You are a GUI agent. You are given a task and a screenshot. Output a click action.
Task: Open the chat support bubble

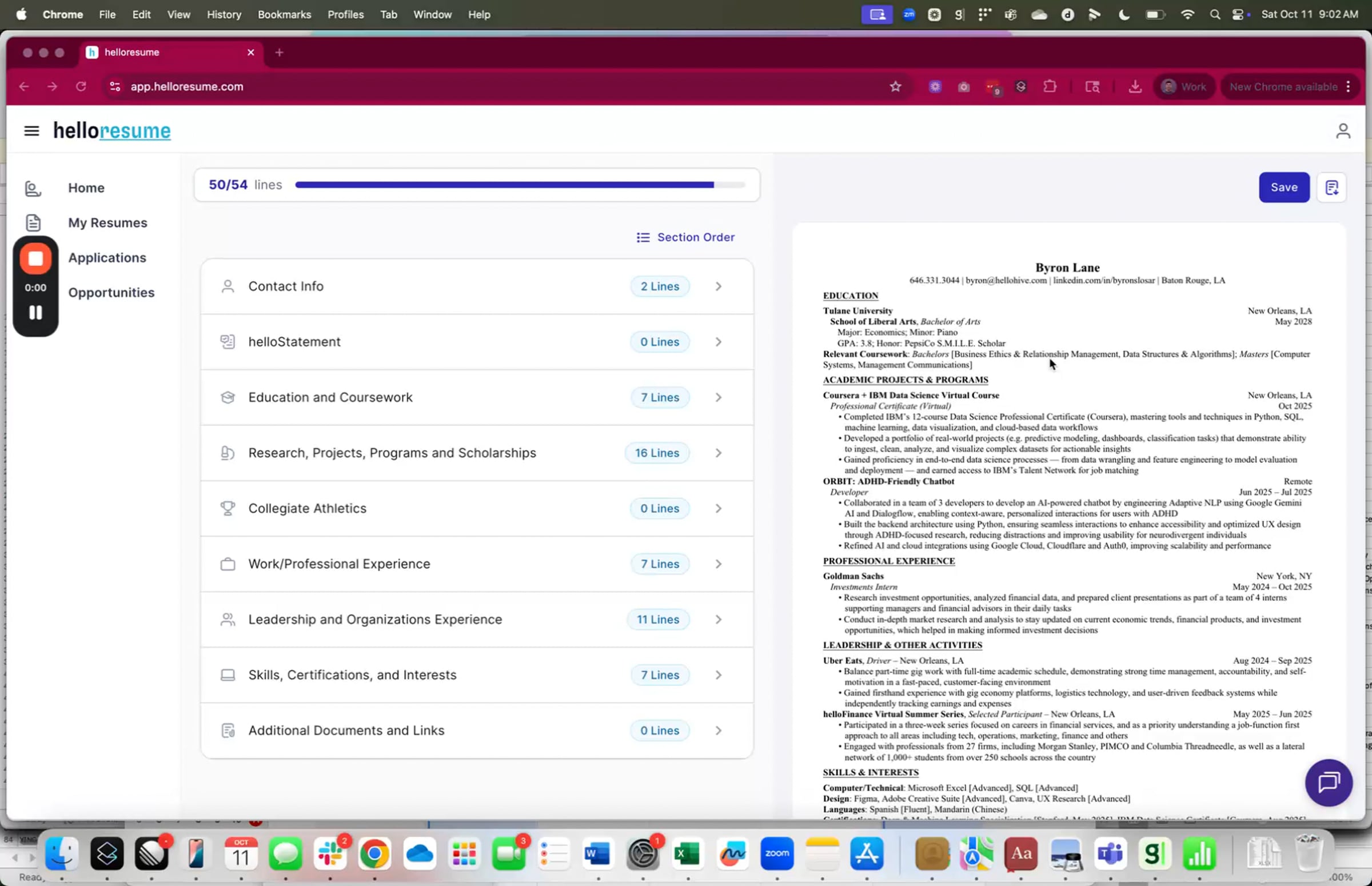1329,783
